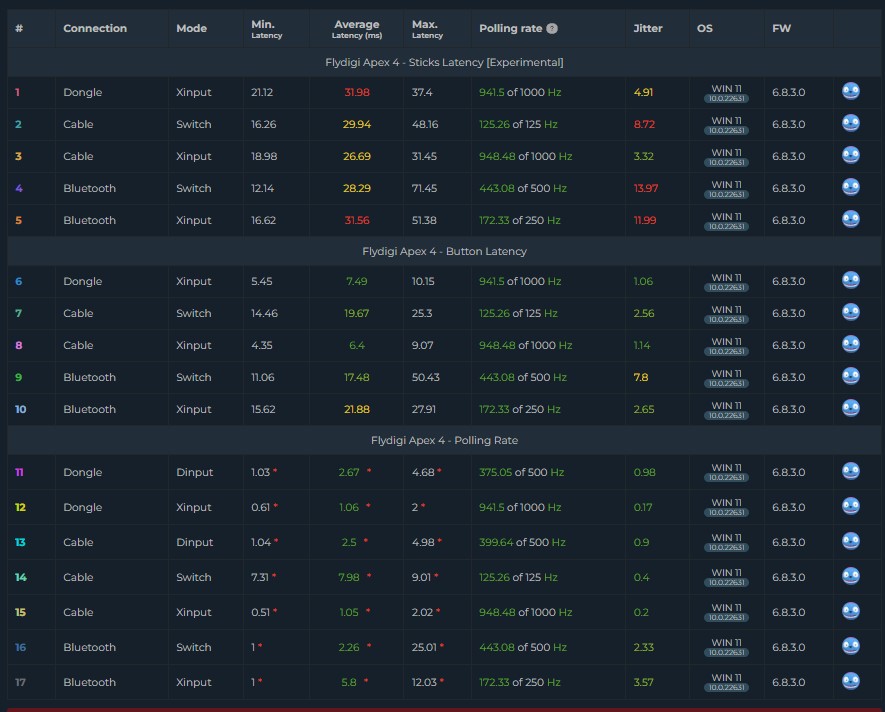Click the average latency value 28.29
This screenshot has width=885, height=712.
pos(357,188)
